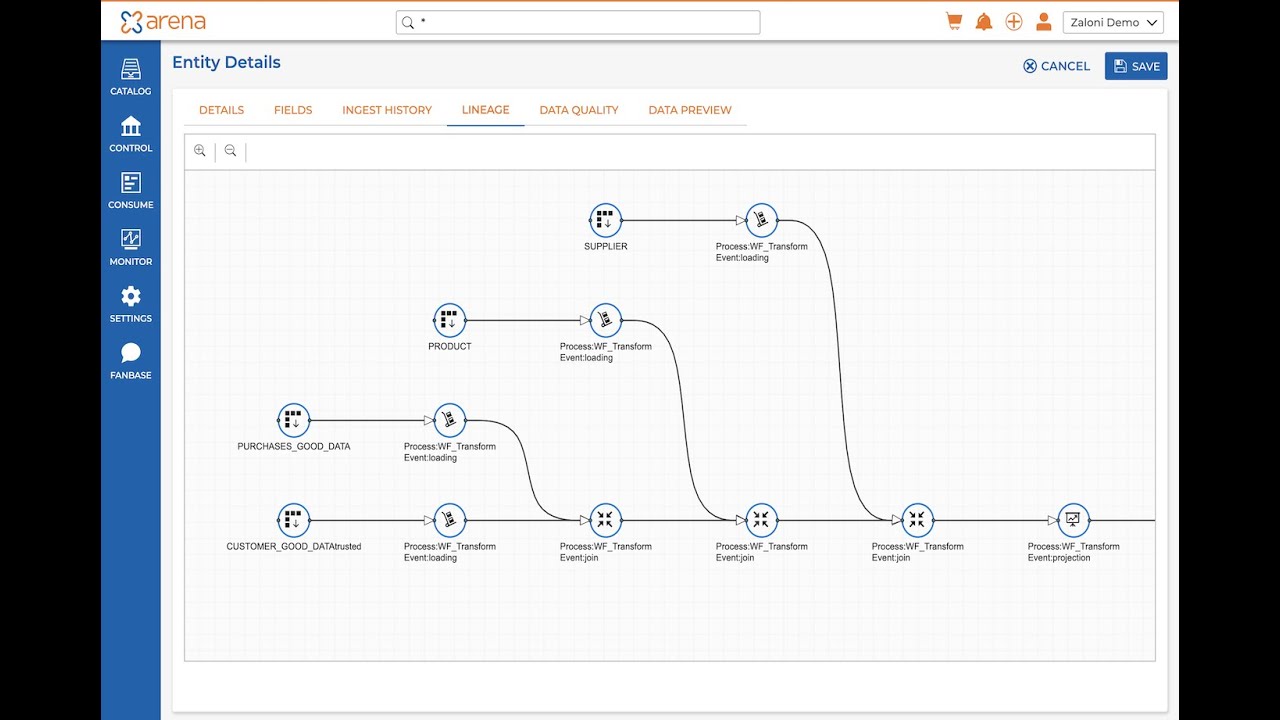
Task: Select loading node after PURCHASES_GOOD_DATA
Action: (x=449, y=420)
